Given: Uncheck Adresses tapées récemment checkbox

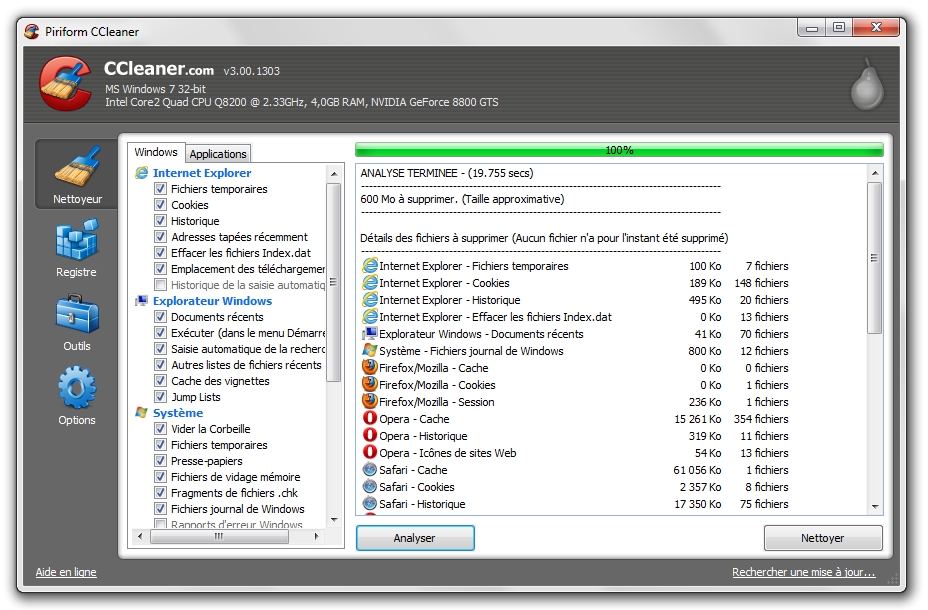Looking at the screenshot, I should tap(160, 237).
